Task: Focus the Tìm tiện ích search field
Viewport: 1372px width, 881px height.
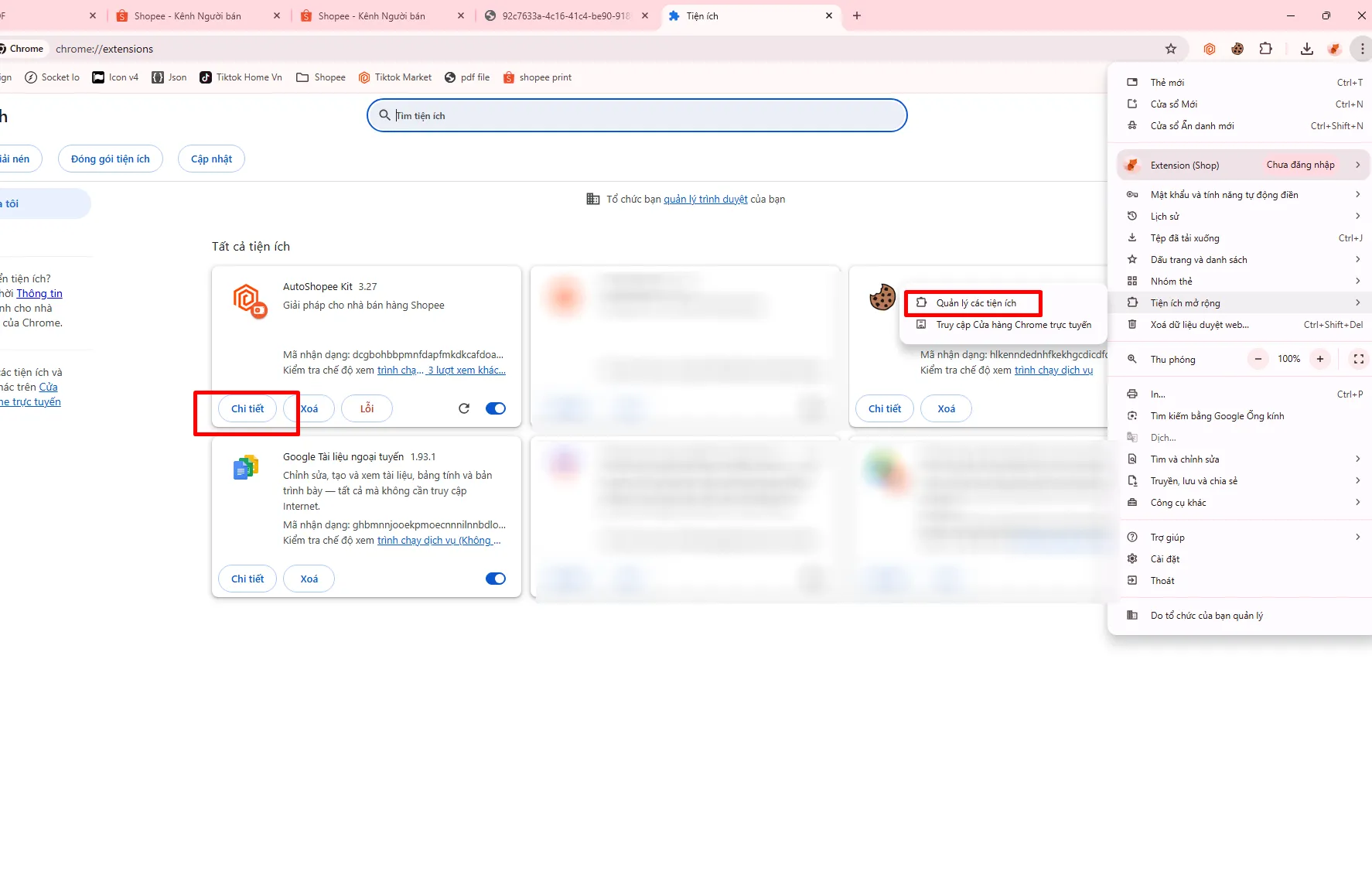Action: click(637, 115)
